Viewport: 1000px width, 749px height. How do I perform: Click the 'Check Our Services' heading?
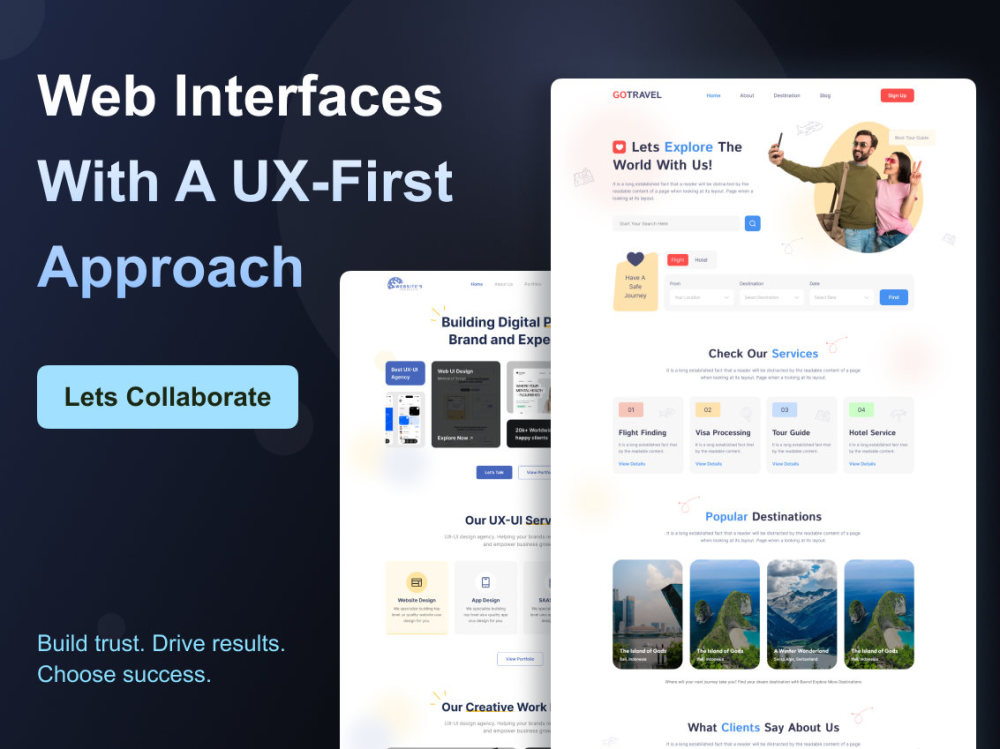click(x=763, y=353)
